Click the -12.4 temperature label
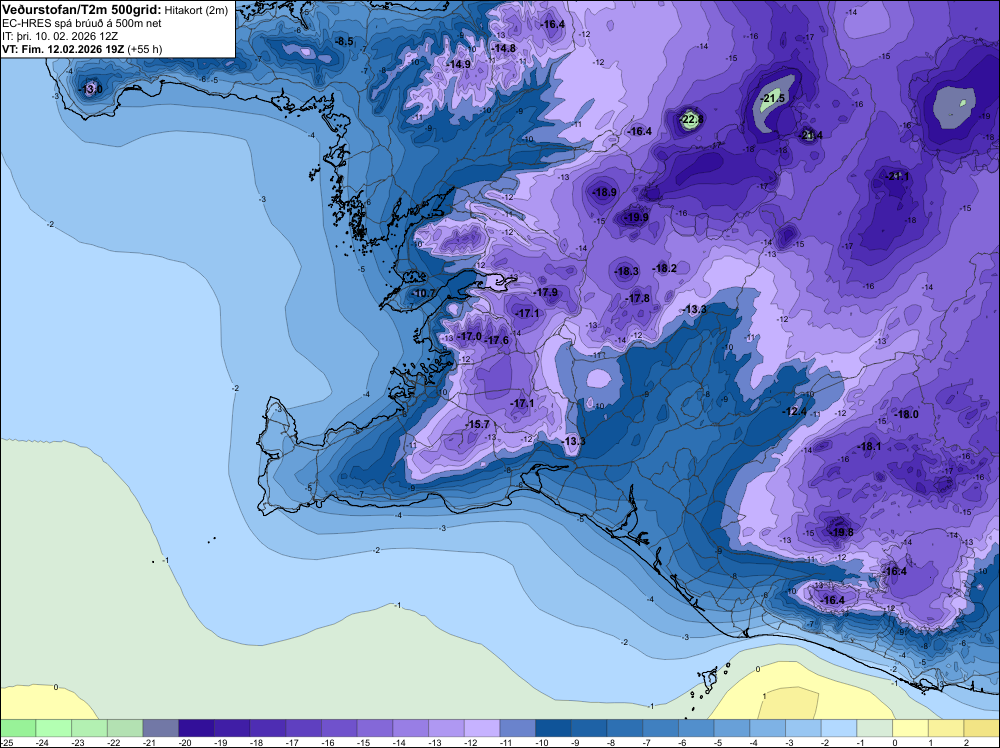 (793, 411)
